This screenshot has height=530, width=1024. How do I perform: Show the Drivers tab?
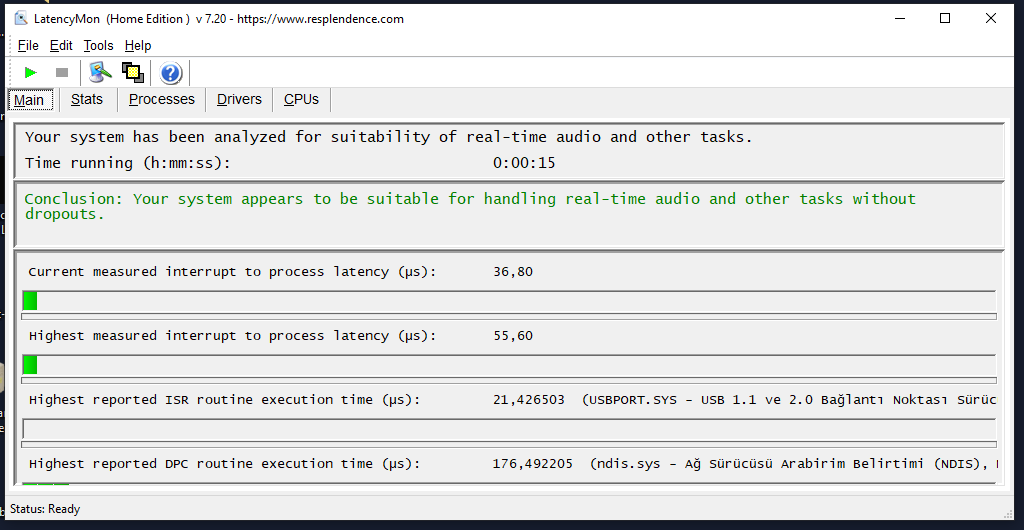click(x=239, y=100)
